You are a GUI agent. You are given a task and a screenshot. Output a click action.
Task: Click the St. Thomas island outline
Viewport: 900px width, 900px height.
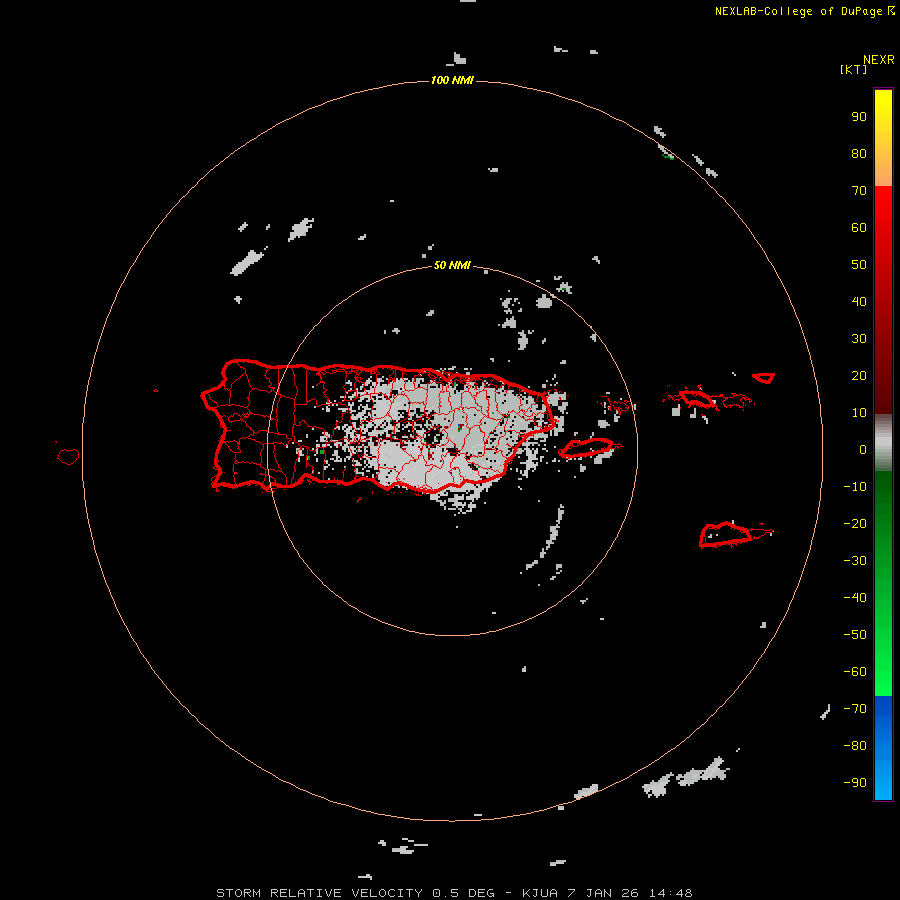coord(697,398)
